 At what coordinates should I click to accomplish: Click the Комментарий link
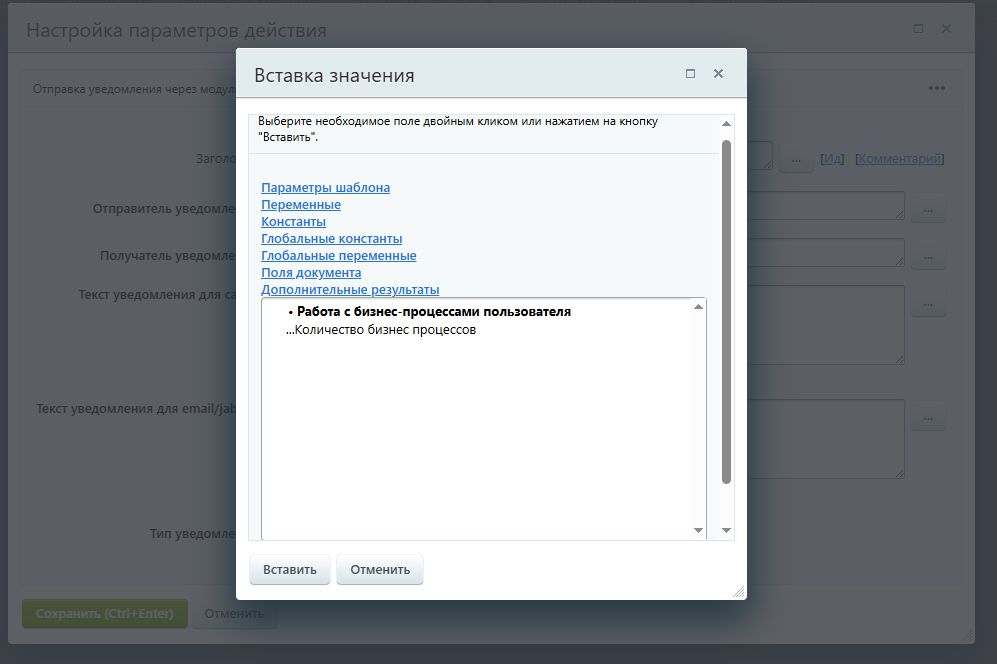click(899, 159)
